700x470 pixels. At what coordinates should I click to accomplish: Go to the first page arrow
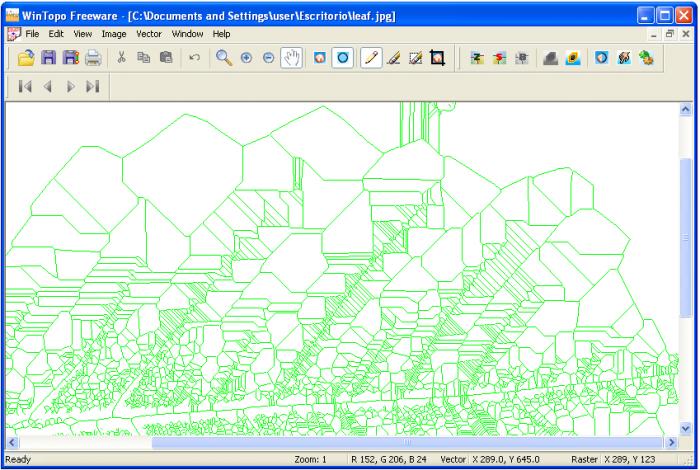click(25, 86)
